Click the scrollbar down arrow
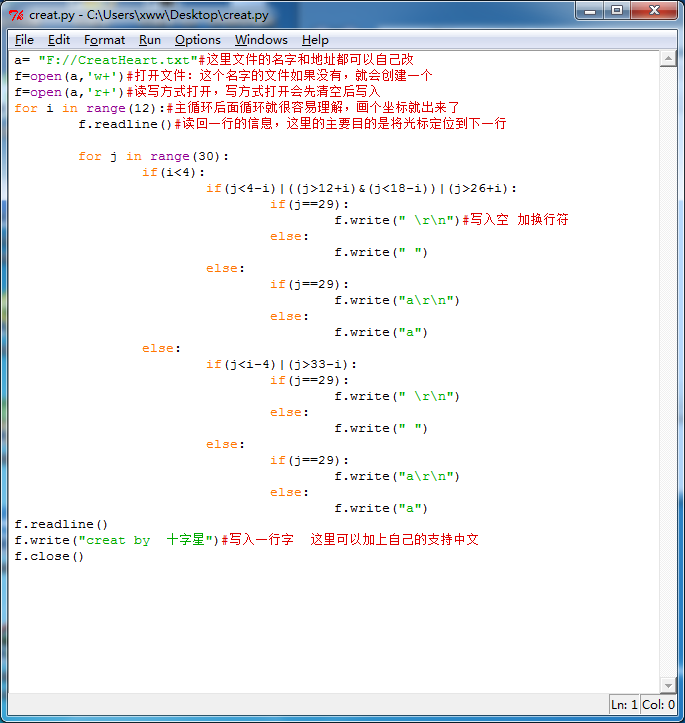This screenshot has height=723, width=685. coord(668,685)
